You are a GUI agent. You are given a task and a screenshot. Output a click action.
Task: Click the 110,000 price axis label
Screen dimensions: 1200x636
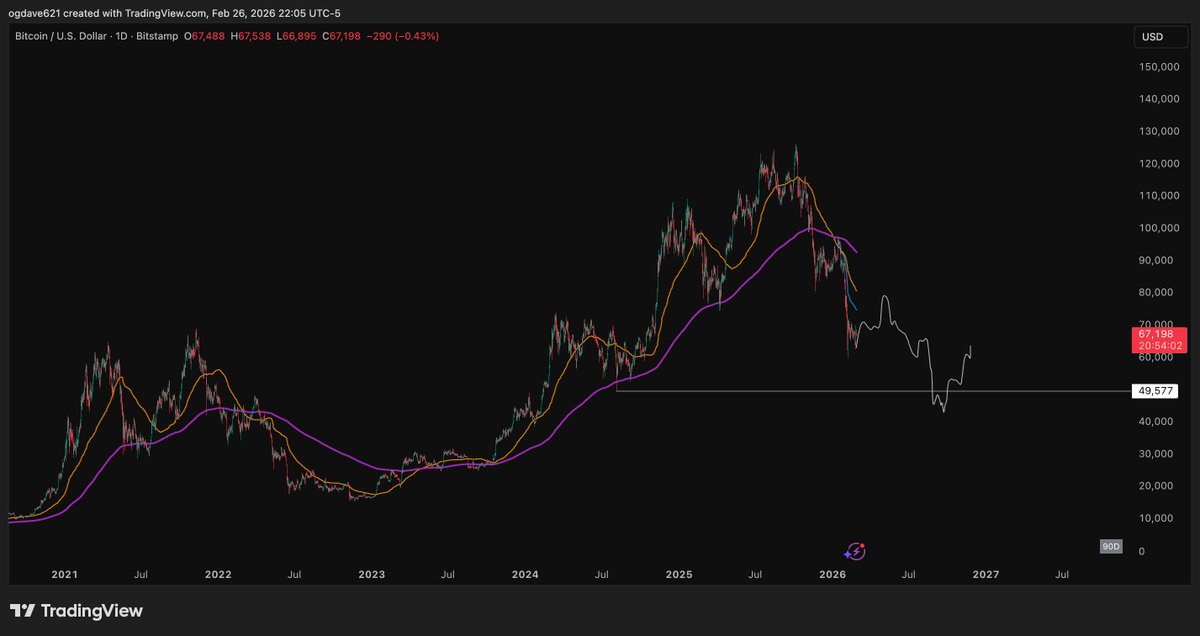click(x=1159, y=196)
